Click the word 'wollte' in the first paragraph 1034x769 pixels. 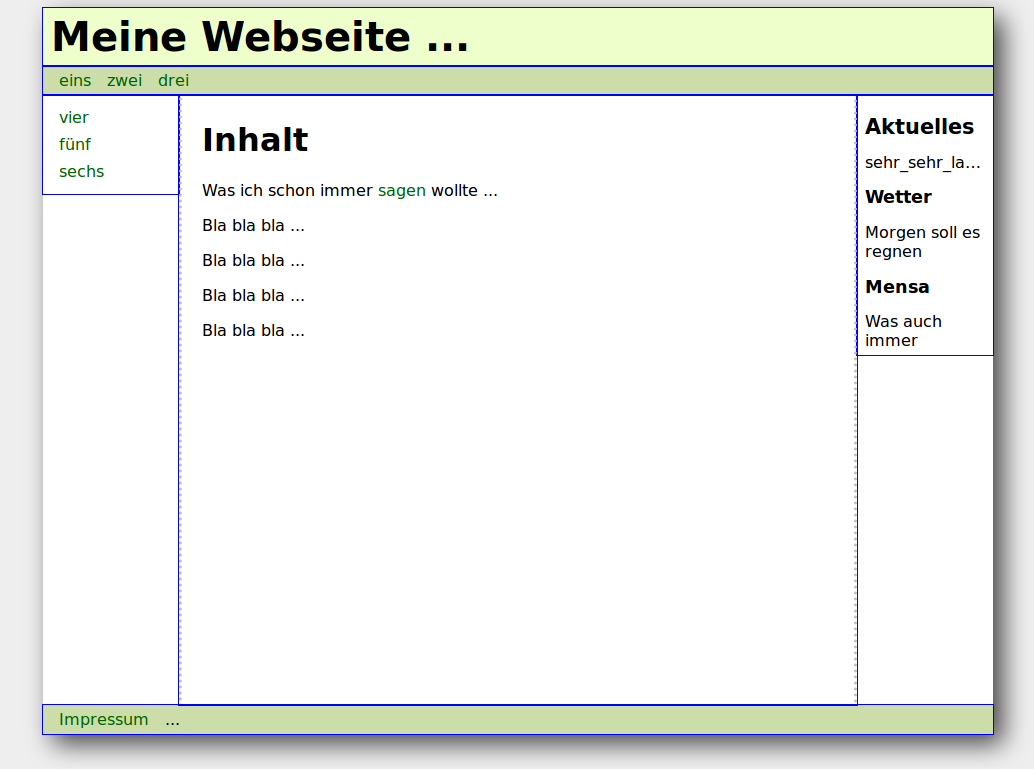454,191
